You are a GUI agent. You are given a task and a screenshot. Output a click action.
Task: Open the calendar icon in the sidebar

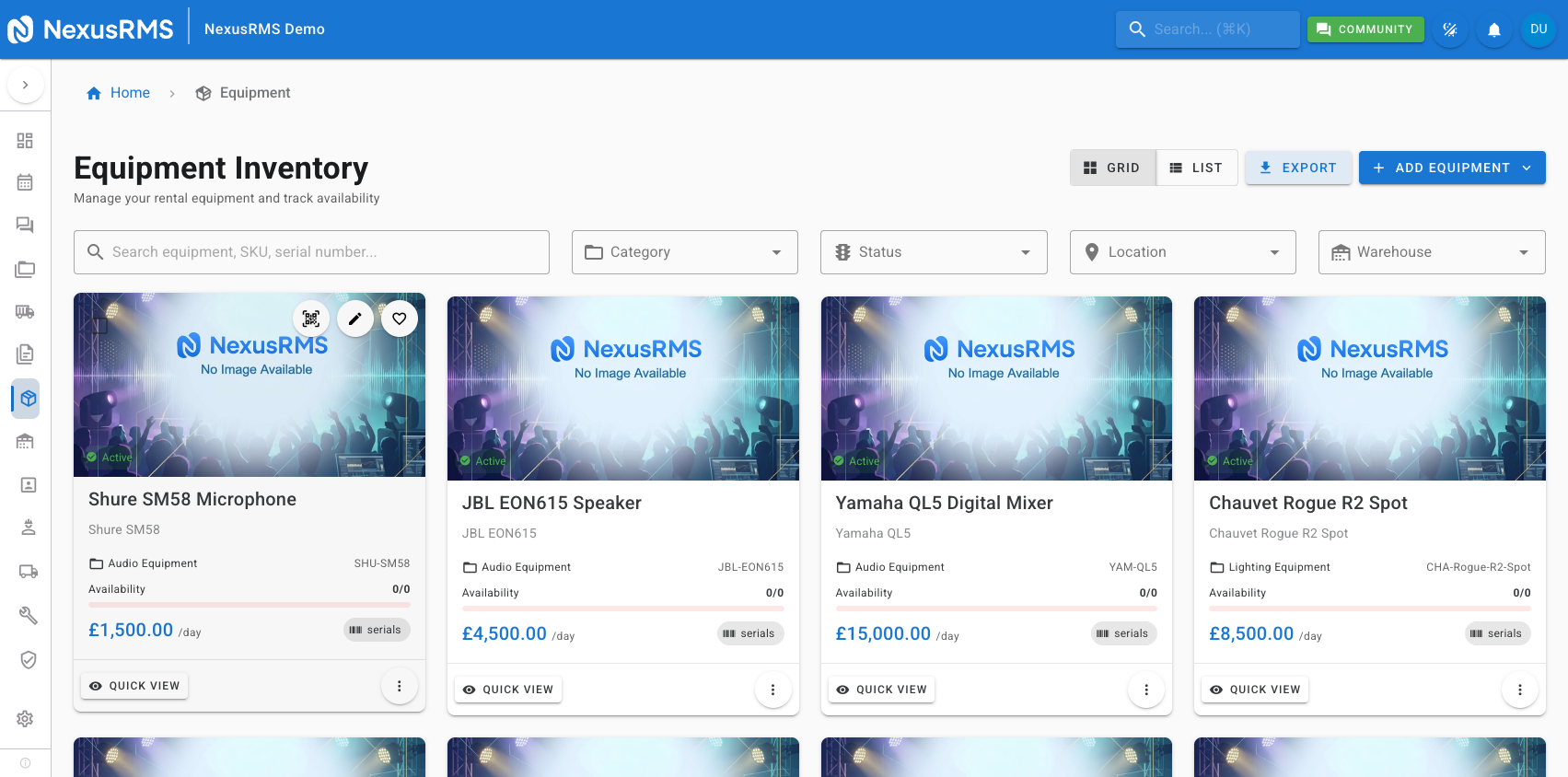(x=25, y=182)
